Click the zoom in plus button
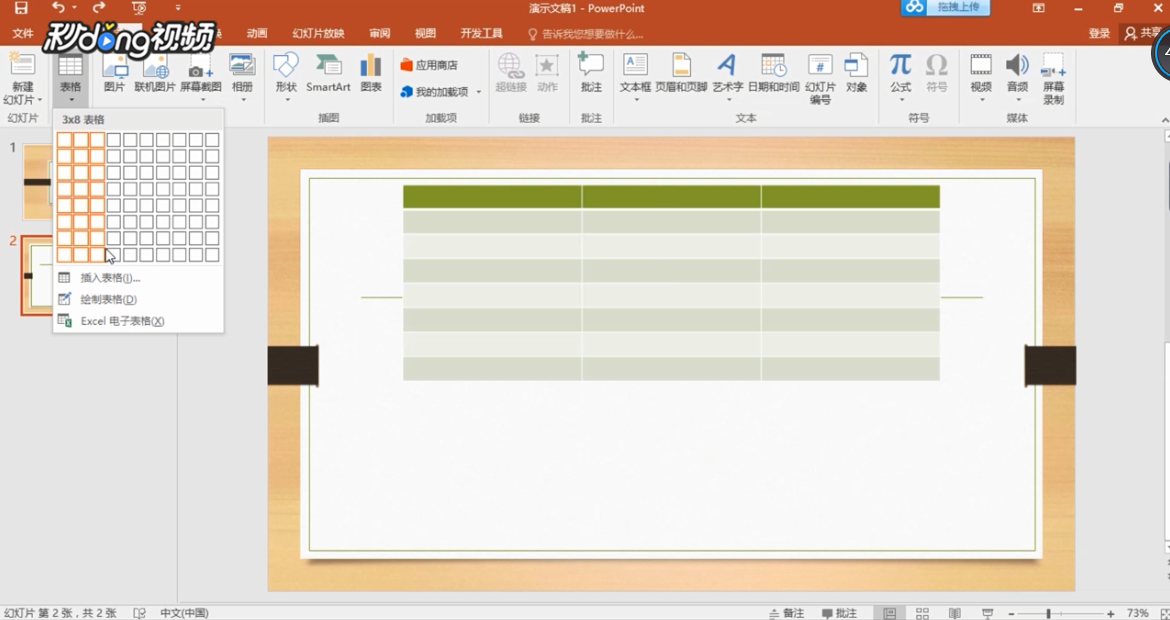 coord(1111,613)
